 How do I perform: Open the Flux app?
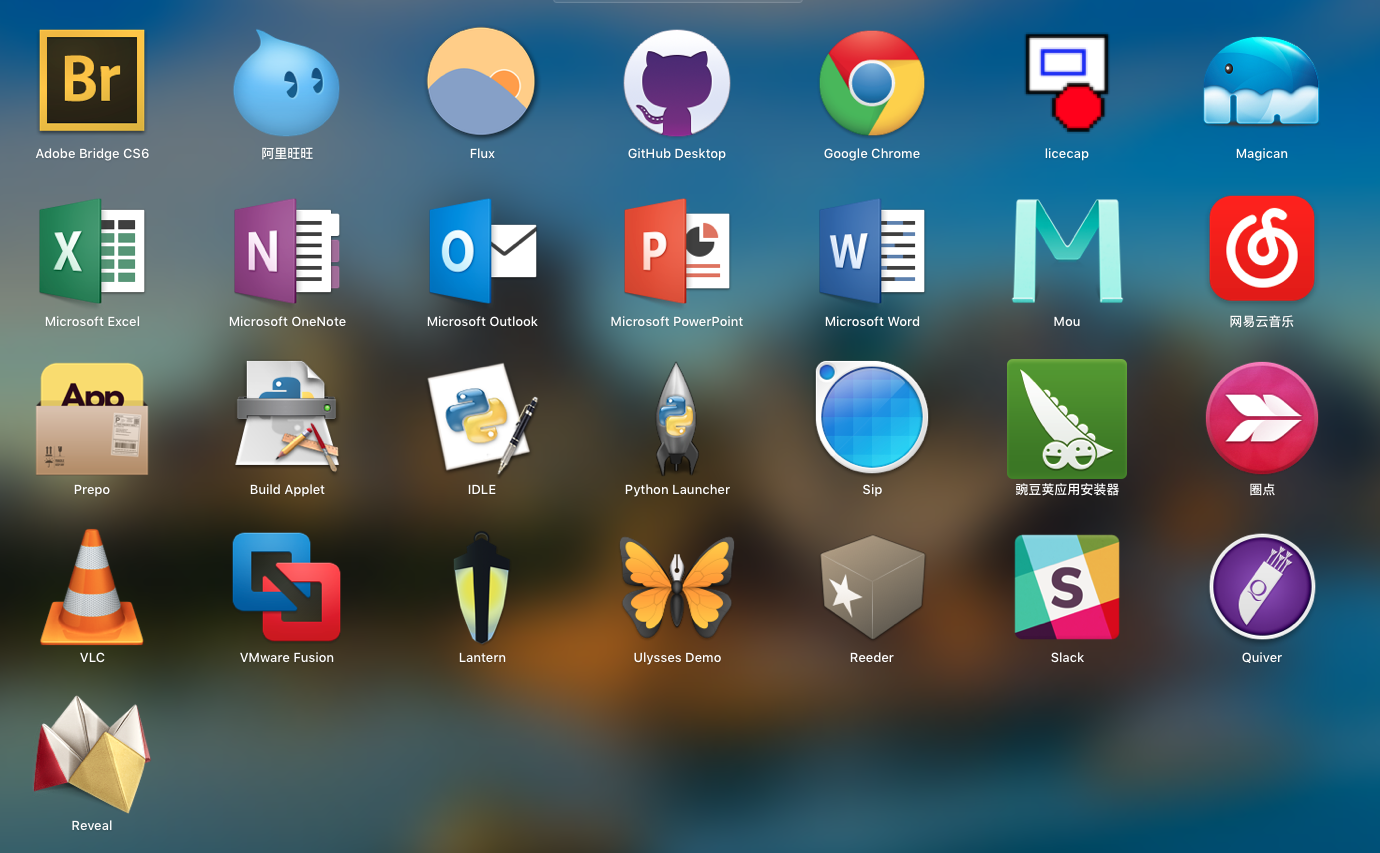482,82
